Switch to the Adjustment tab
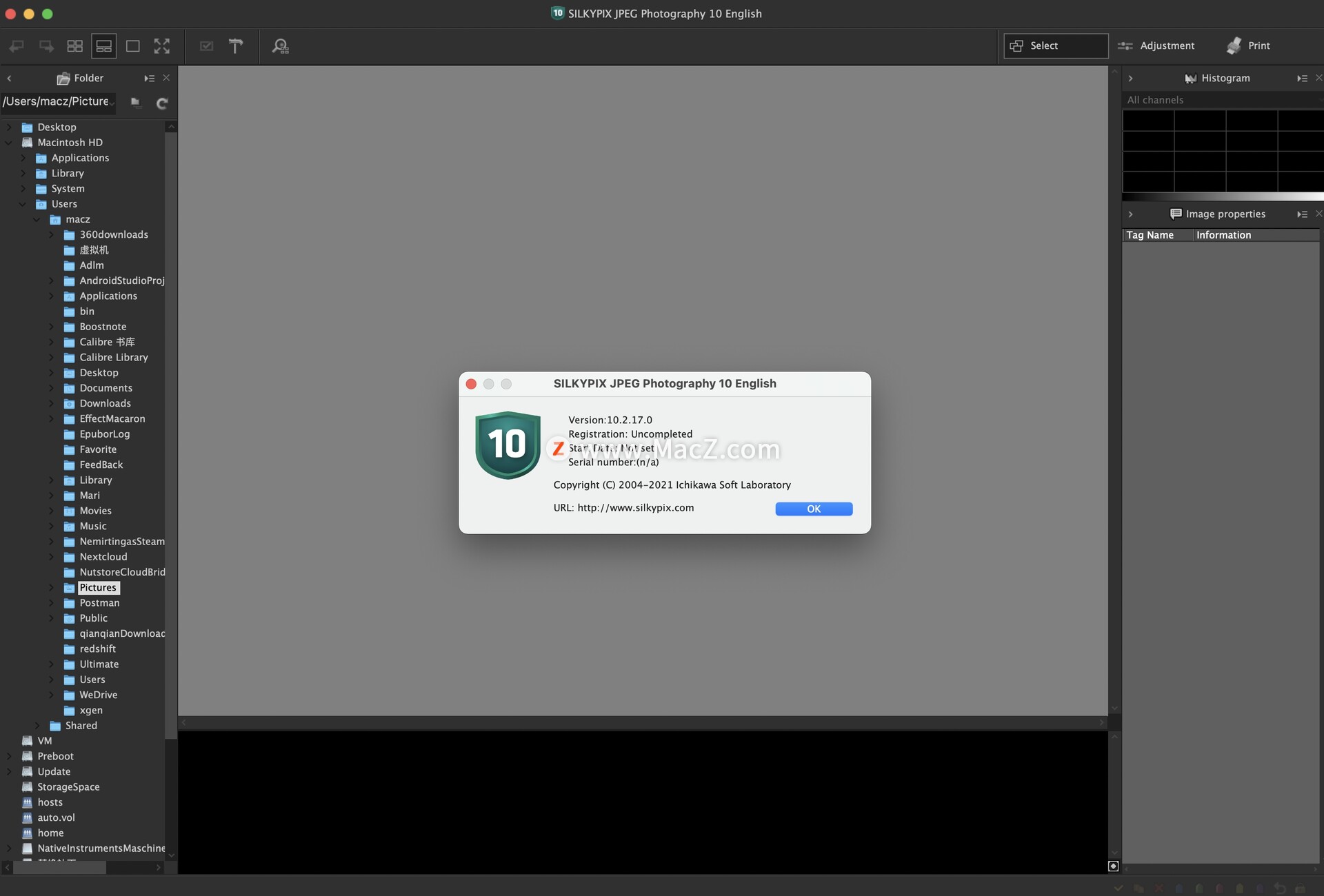 [x=1156, y=45]
